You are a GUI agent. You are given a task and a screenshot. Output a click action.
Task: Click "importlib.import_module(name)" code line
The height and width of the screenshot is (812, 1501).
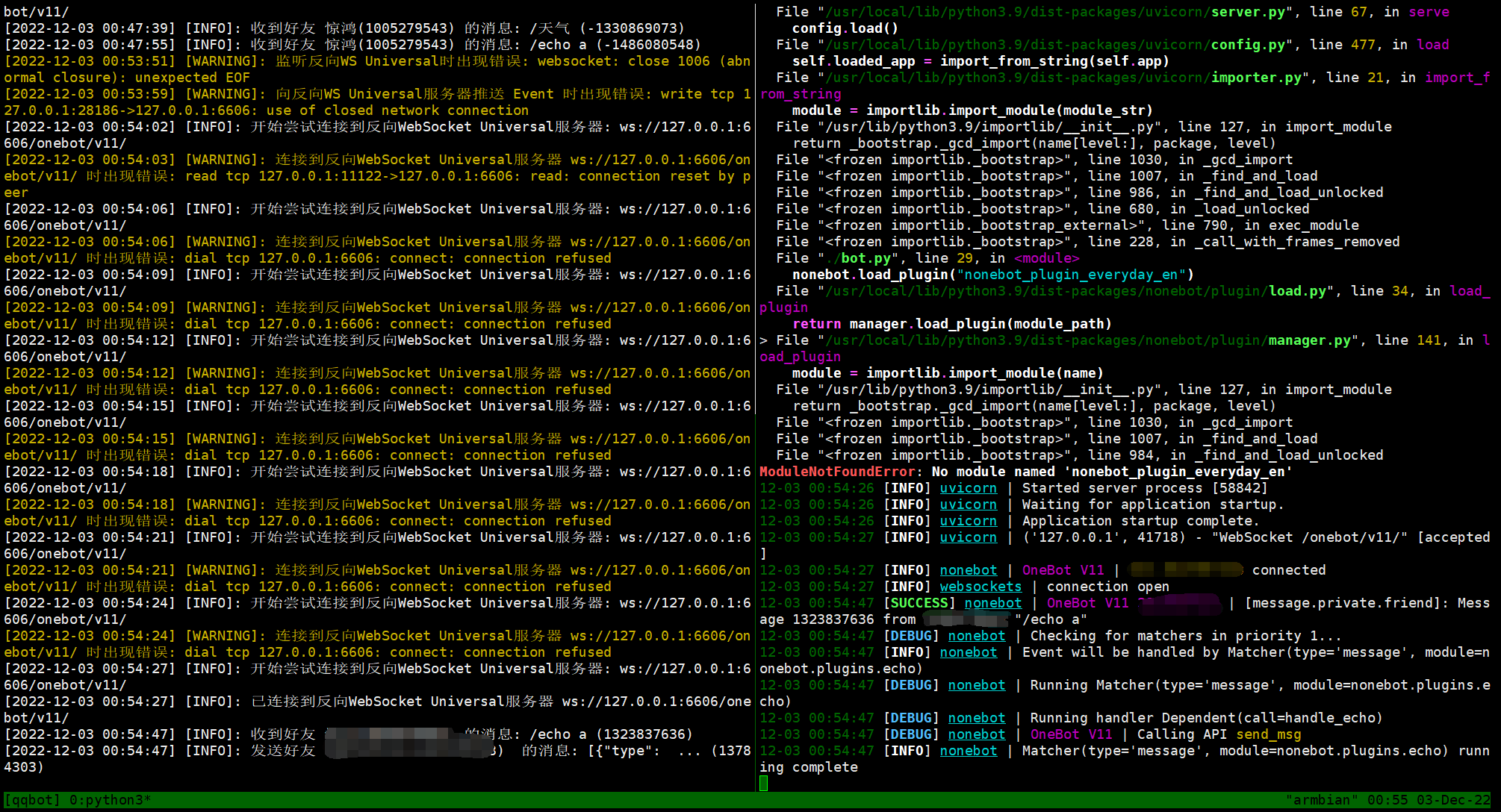tap(985, 373)
